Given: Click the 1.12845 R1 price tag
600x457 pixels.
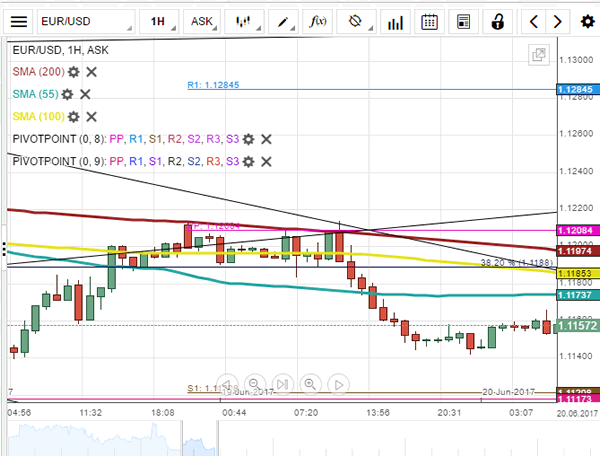Looking at the screenshot, I should point(578,90).
